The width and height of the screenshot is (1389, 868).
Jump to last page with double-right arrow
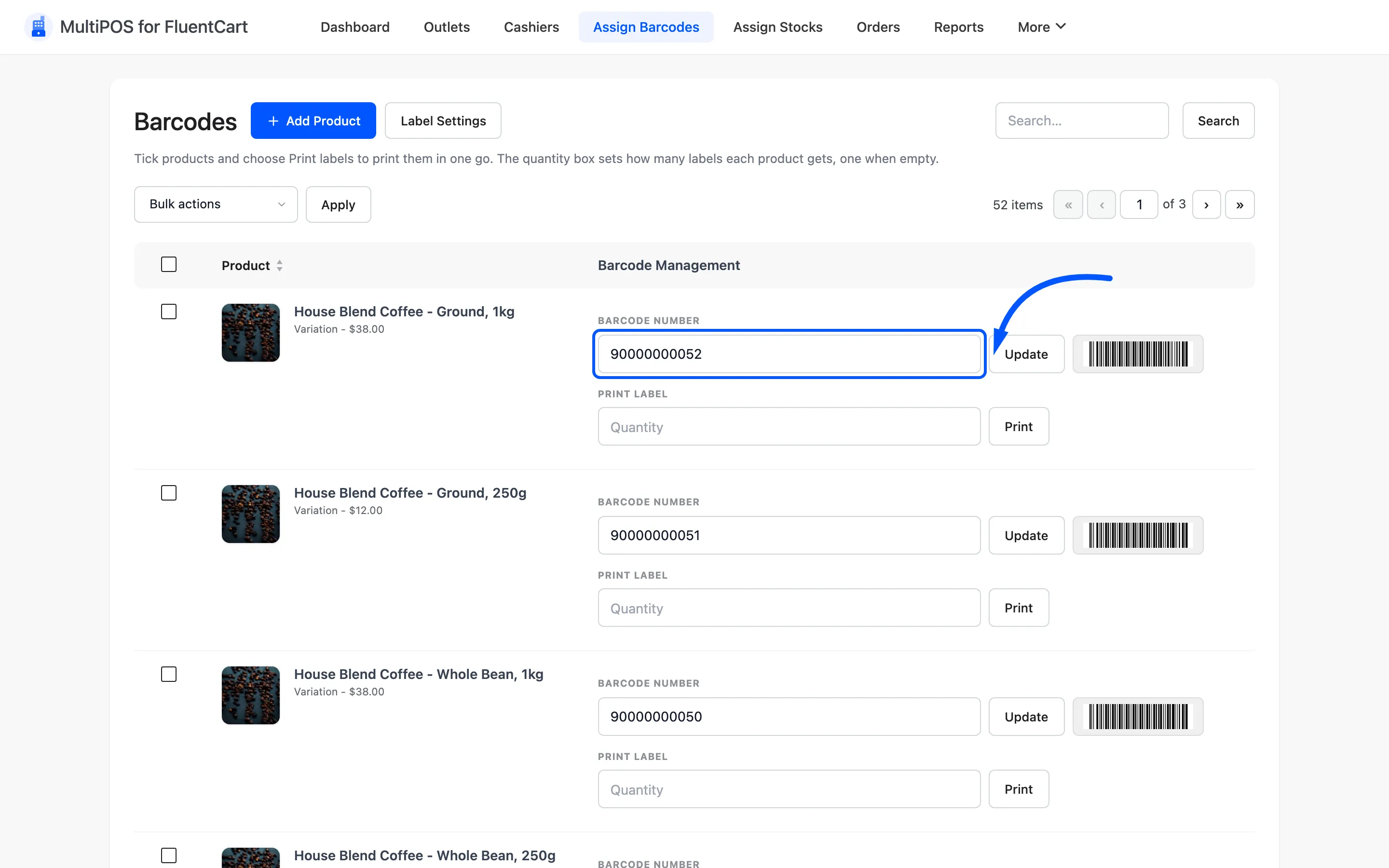(1240, 205)
